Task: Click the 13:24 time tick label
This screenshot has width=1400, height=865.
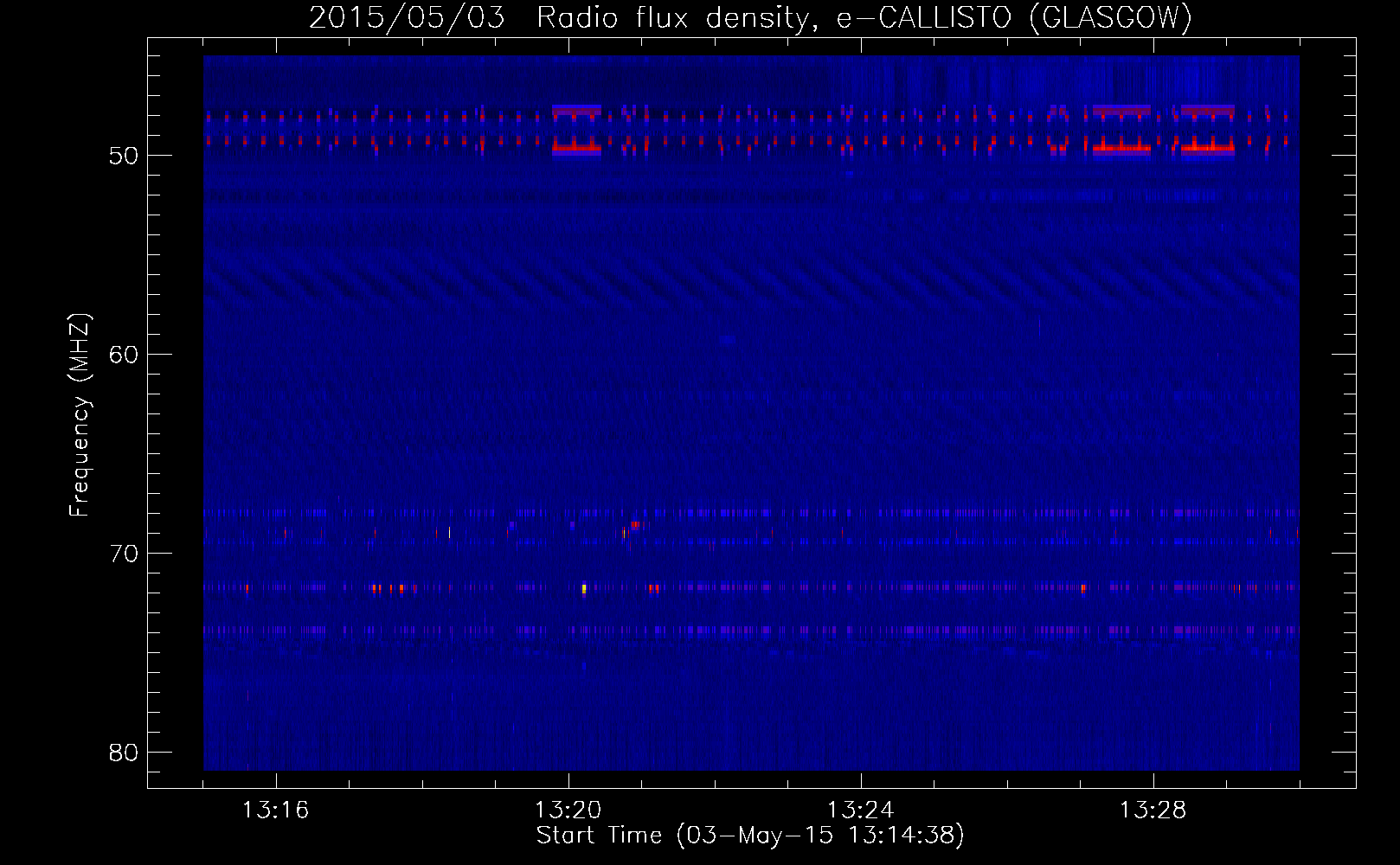Action: coord(860,811)
